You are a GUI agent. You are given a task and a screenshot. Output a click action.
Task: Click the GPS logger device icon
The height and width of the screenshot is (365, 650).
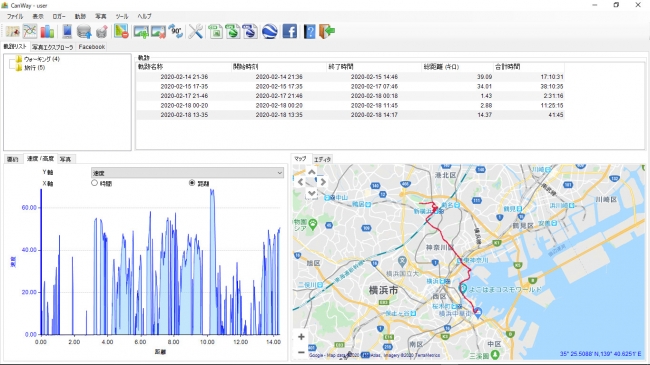click(x=67, y=32)
